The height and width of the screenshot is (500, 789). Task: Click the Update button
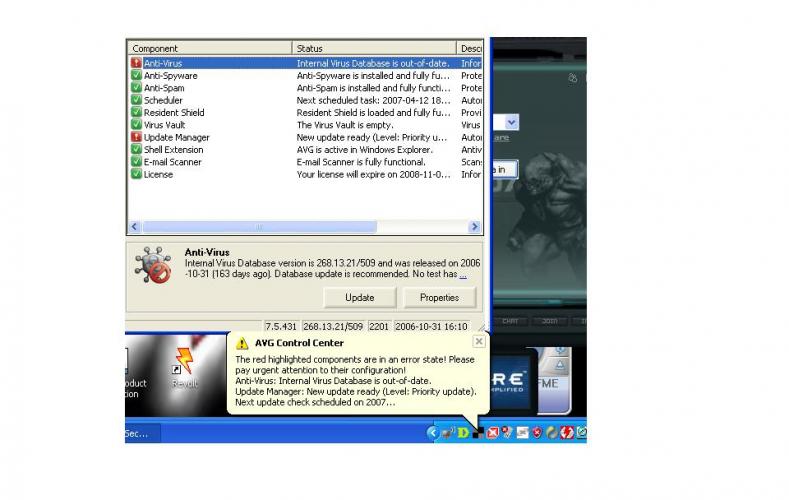(x=360, y=298)
